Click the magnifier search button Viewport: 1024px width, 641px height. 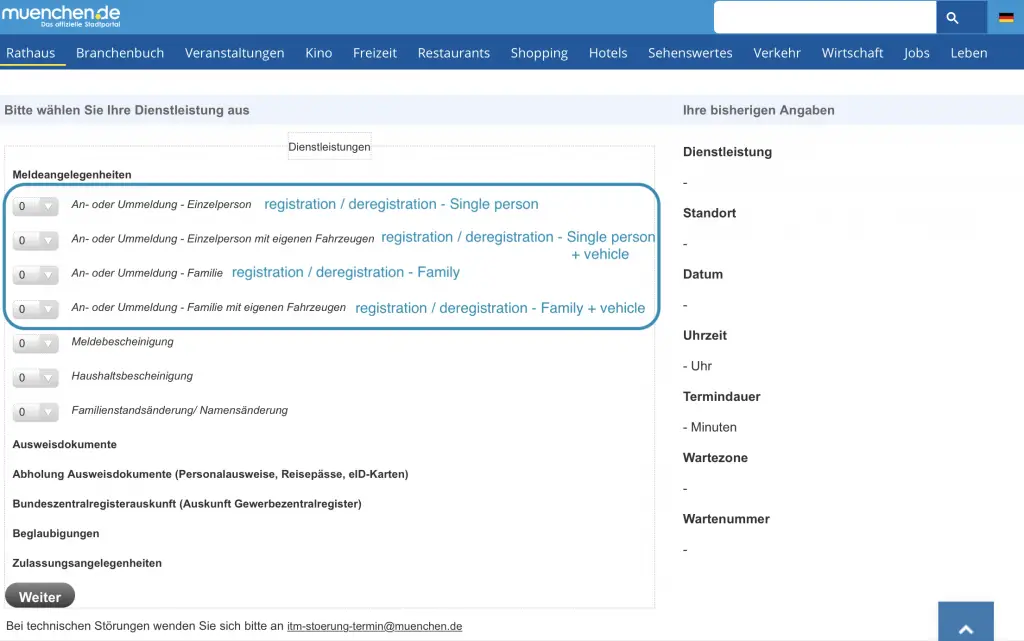coord(952,18)
